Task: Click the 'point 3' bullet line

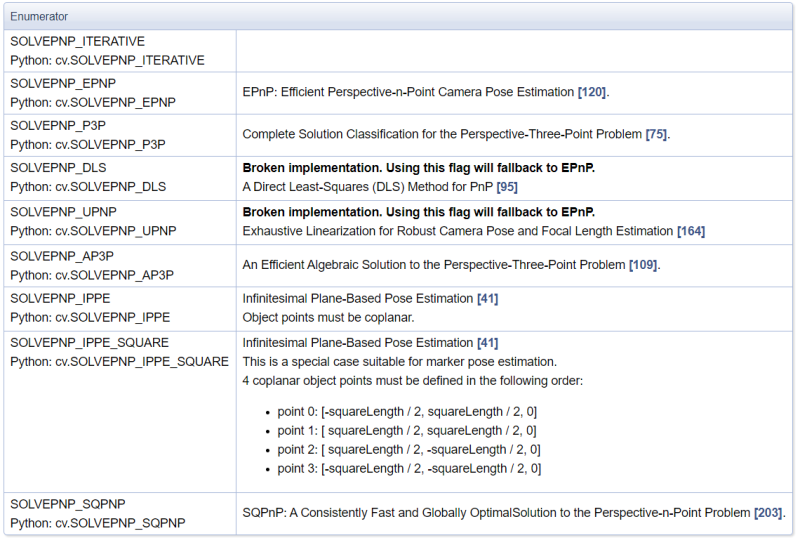Action: pyautogui.click(x=408, y=469)
